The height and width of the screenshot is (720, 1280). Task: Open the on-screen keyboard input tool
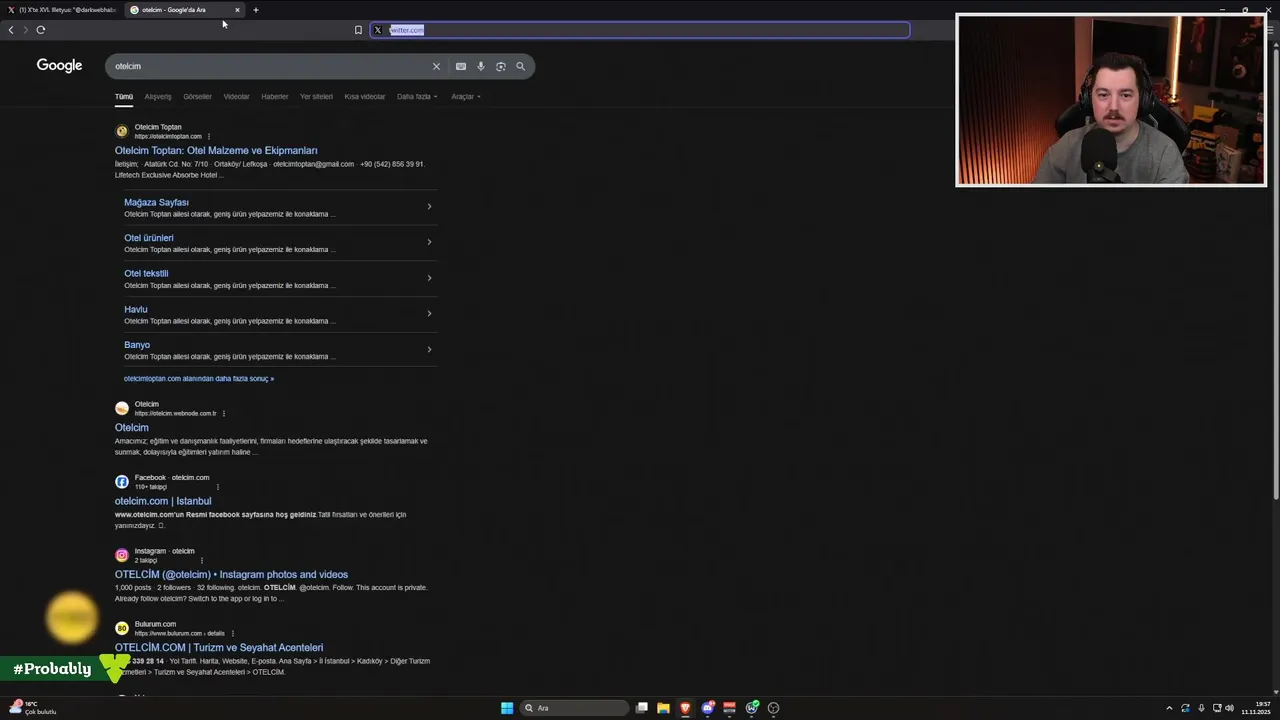tap(460, 66)
